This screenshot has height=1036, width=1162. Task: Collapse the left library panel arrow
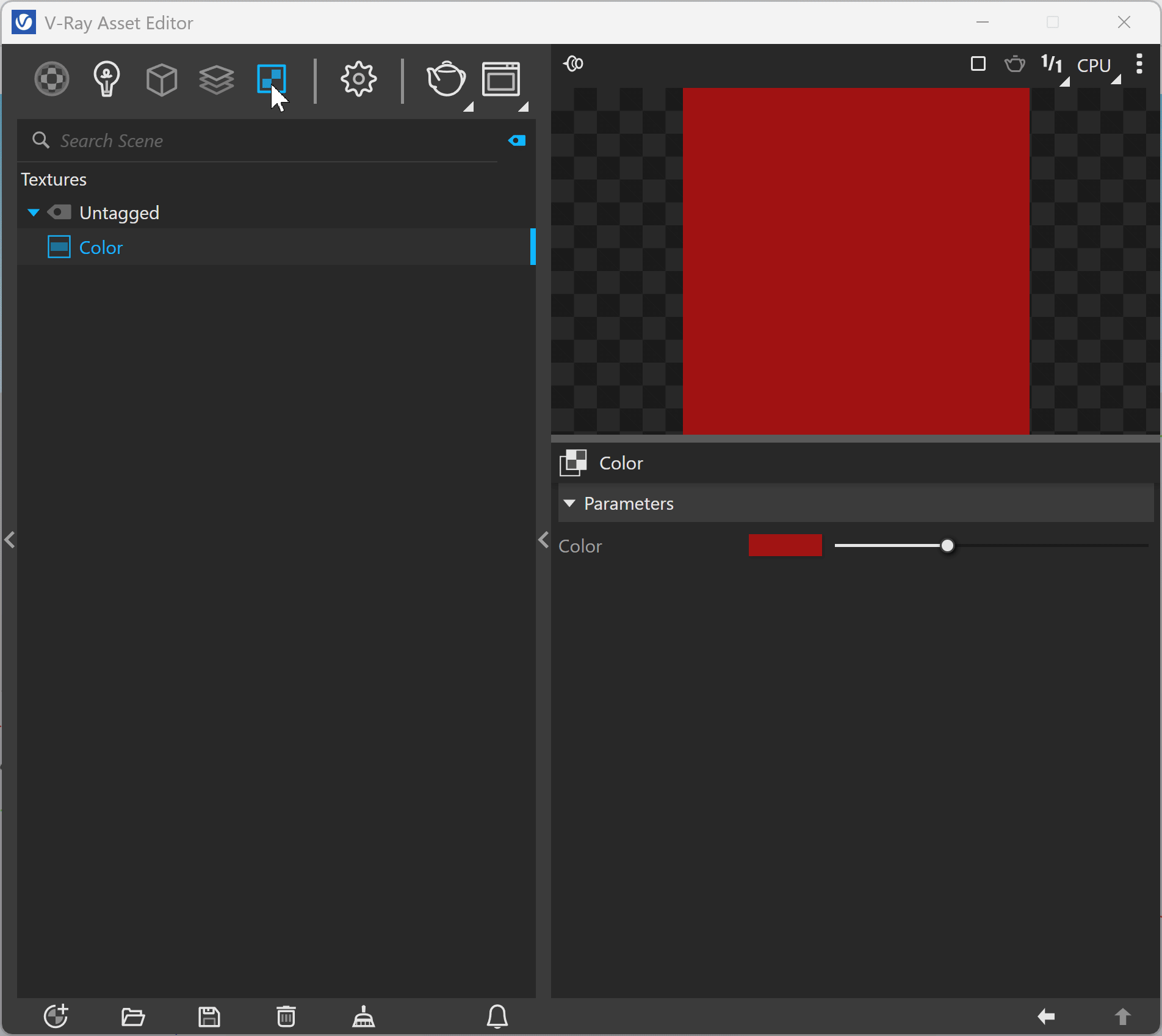pyautogui.click(x=10, y=540)
